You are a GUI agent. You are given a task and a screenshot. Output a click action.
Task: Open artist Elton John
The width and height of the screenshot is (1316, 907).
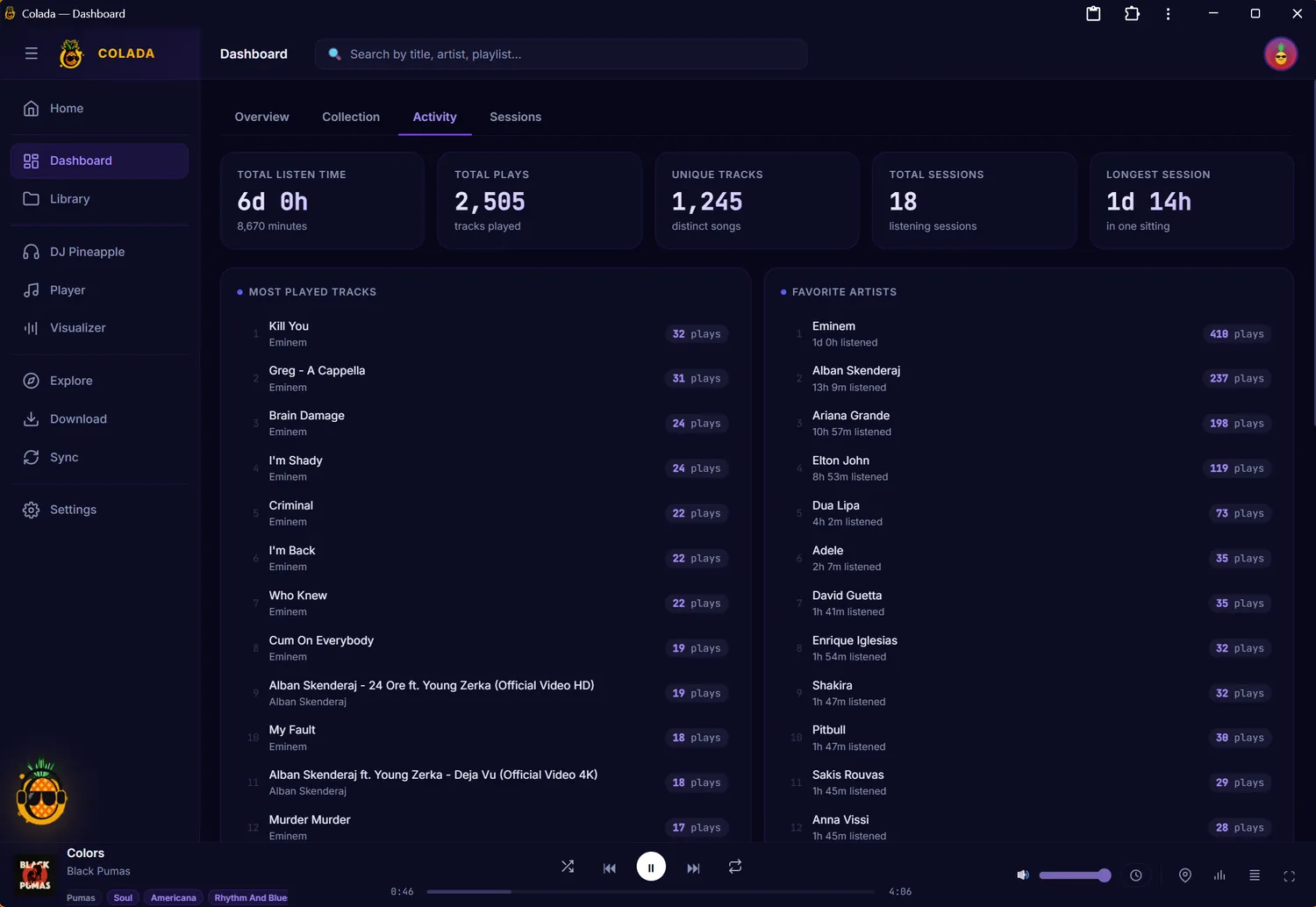(x=1028, y=468)
